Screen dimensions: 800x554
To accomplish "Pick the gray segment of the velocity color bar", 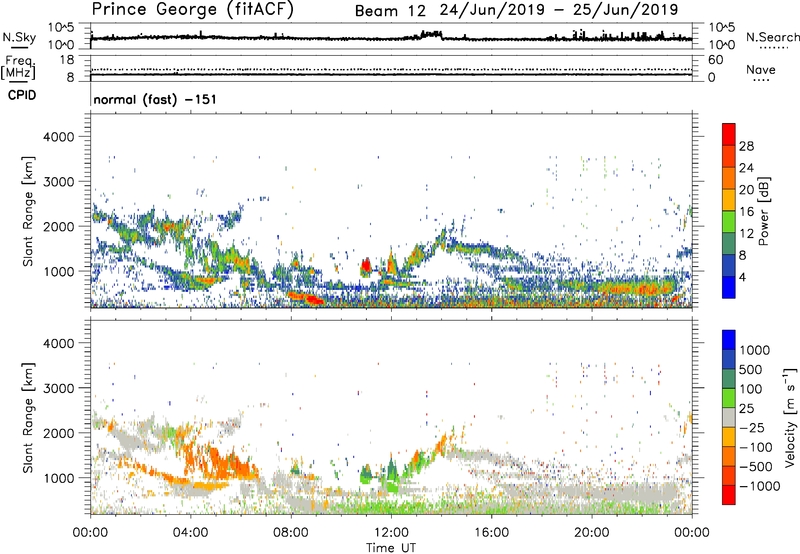I will 729,417.
